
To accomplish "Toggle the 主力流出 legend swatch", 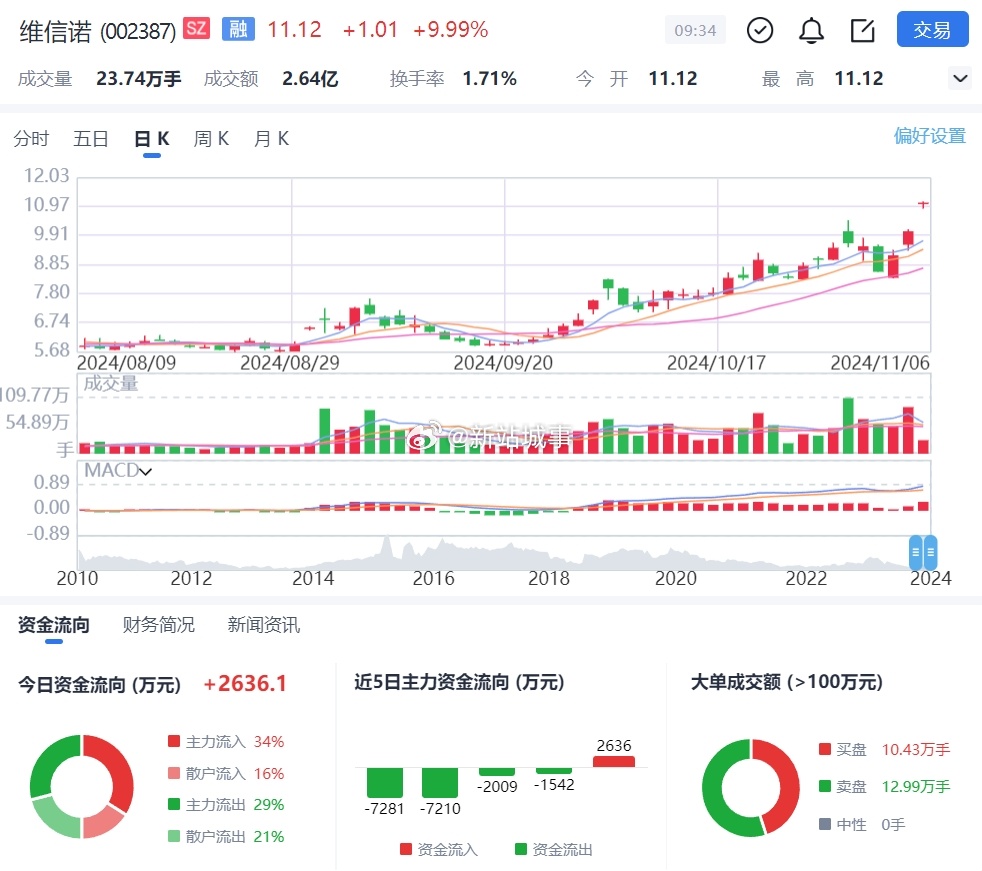I will coord(174,804).
